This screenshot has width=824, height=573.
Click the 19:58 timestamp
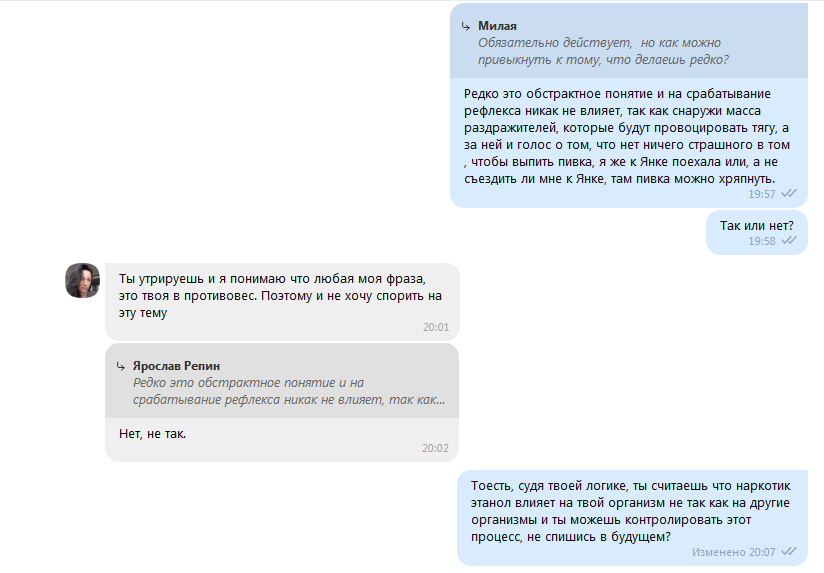tap(762, 241)
